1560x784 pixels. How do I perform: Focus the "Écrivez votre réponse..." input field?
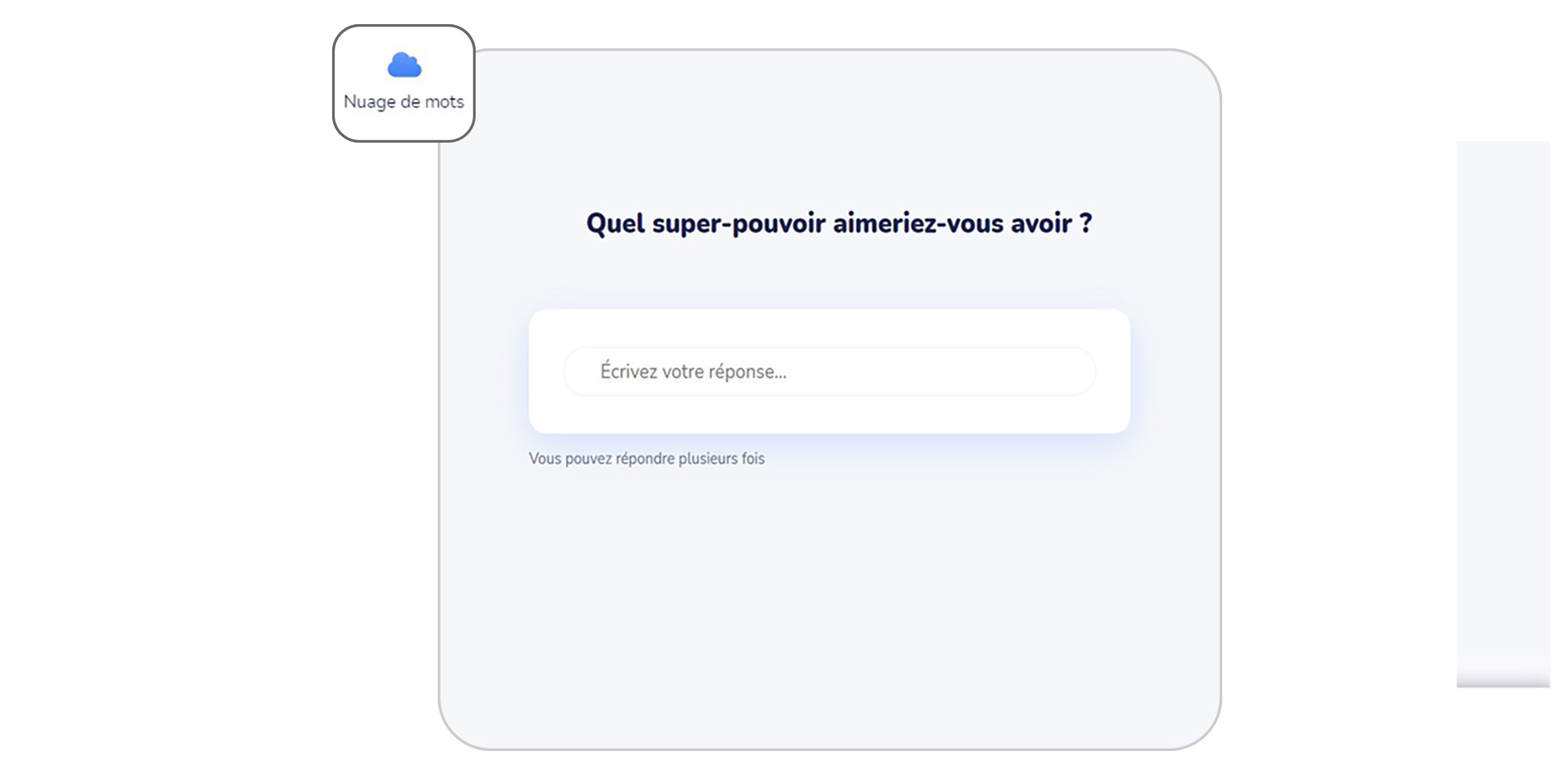[x=829, y=371]
